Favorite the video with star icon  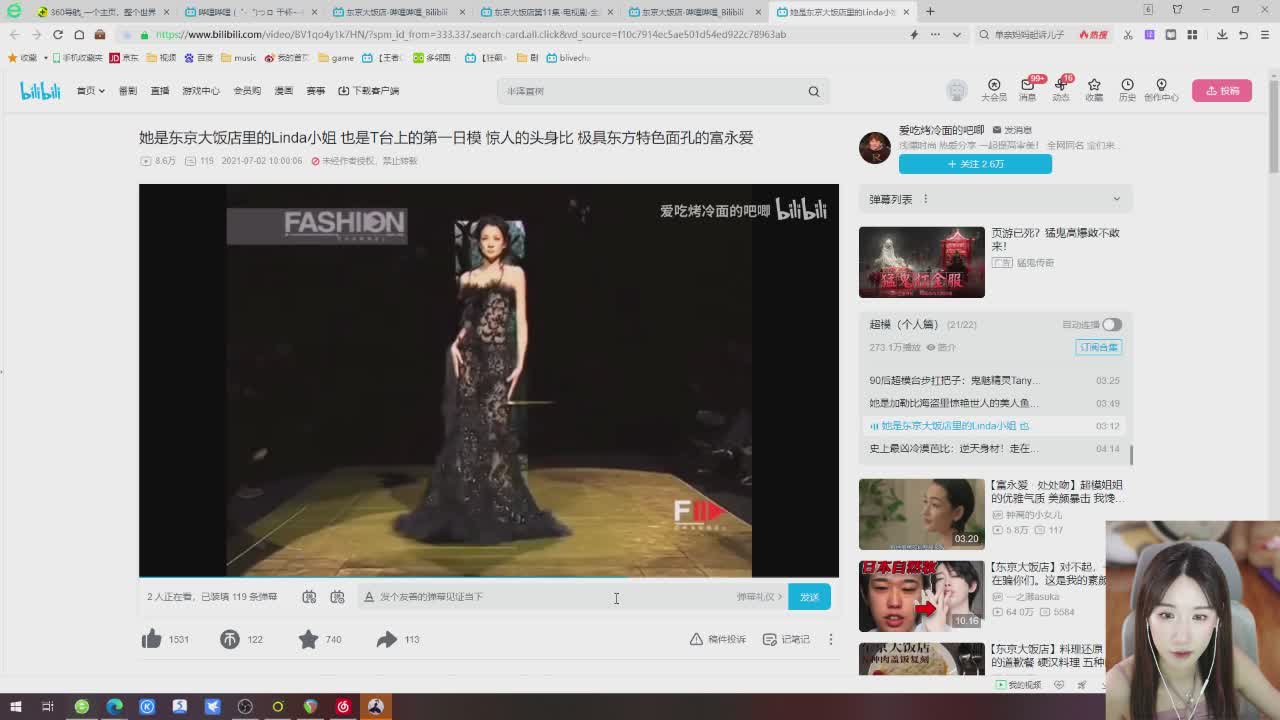[308, 639]
